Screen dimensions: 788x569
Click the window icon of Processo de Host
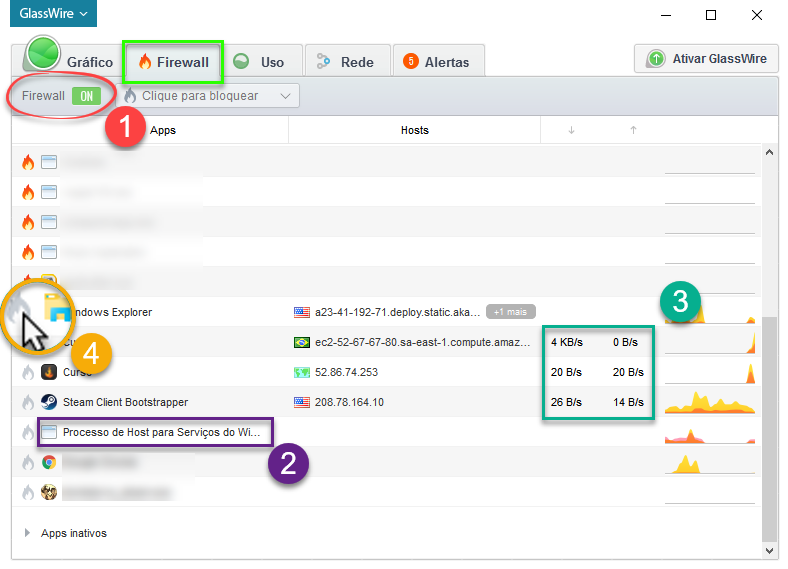point(49,432)
